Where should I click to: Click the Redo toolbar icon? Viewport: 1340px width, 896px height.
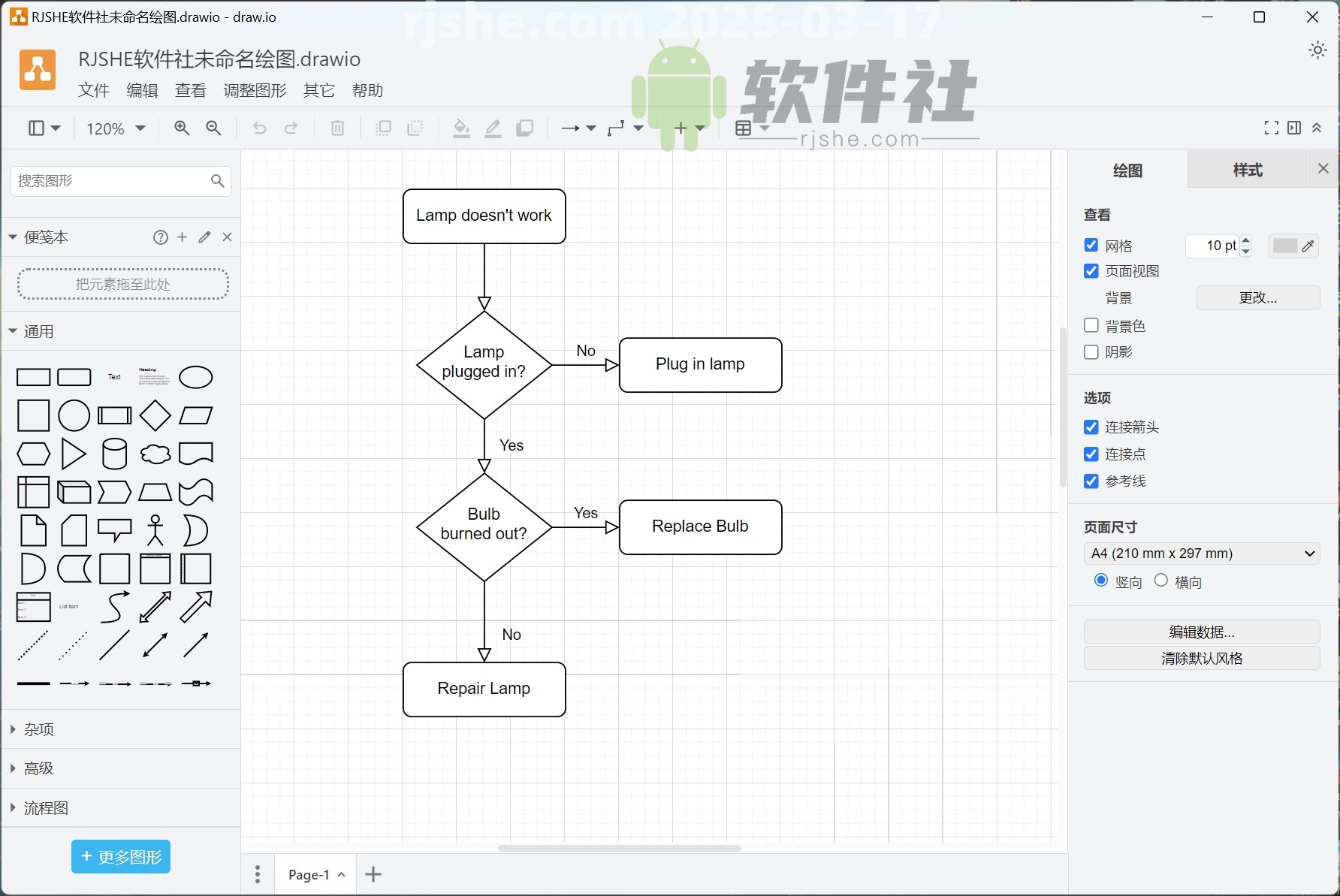291,128
